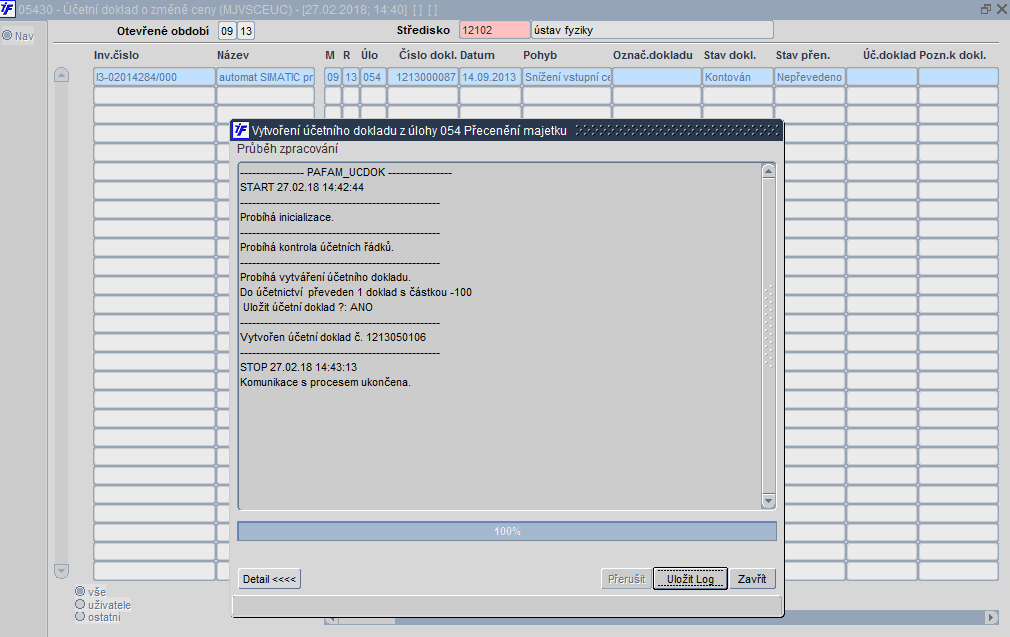
Task: Click the Úč.doklad cell in first row
Action: [882, 77]
